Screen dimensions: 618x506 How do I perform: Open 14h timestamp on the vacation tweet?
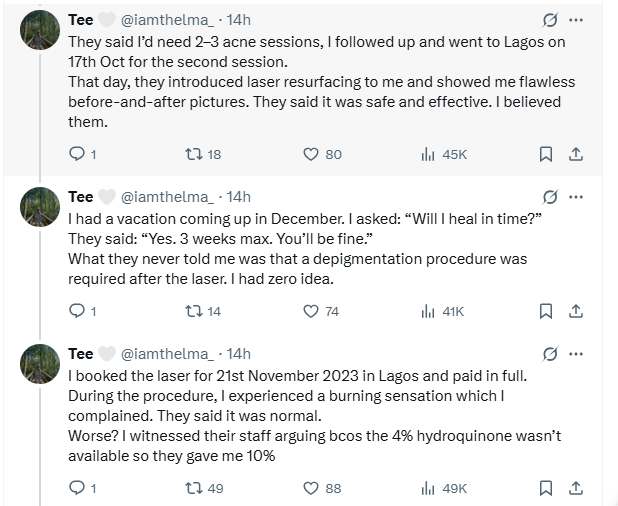[240, 197]
